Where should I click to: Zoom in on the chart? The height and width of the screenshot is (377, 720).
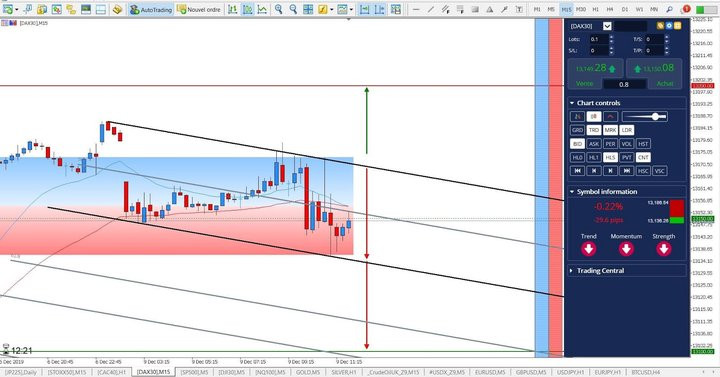(278, 9)
